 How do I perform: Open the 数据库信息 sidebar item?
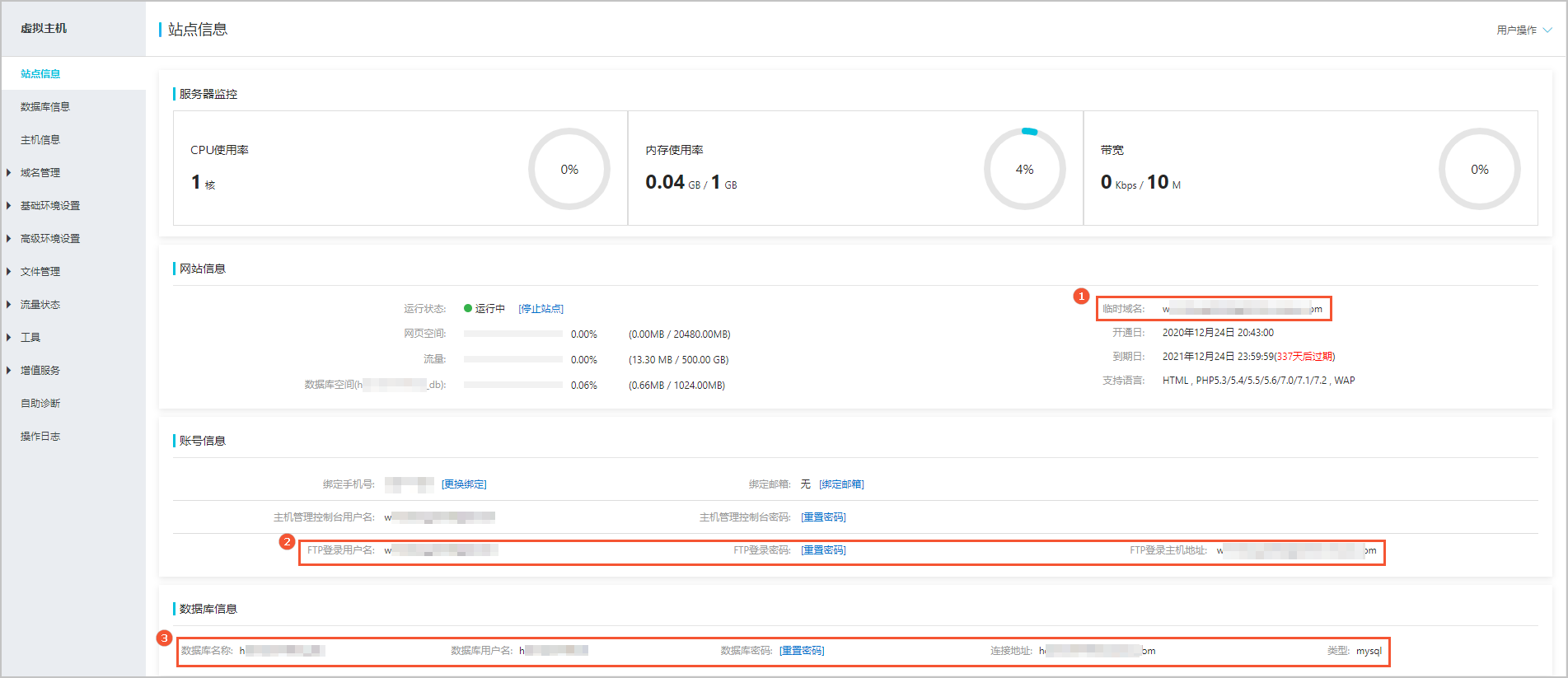[x=45, y=106]
